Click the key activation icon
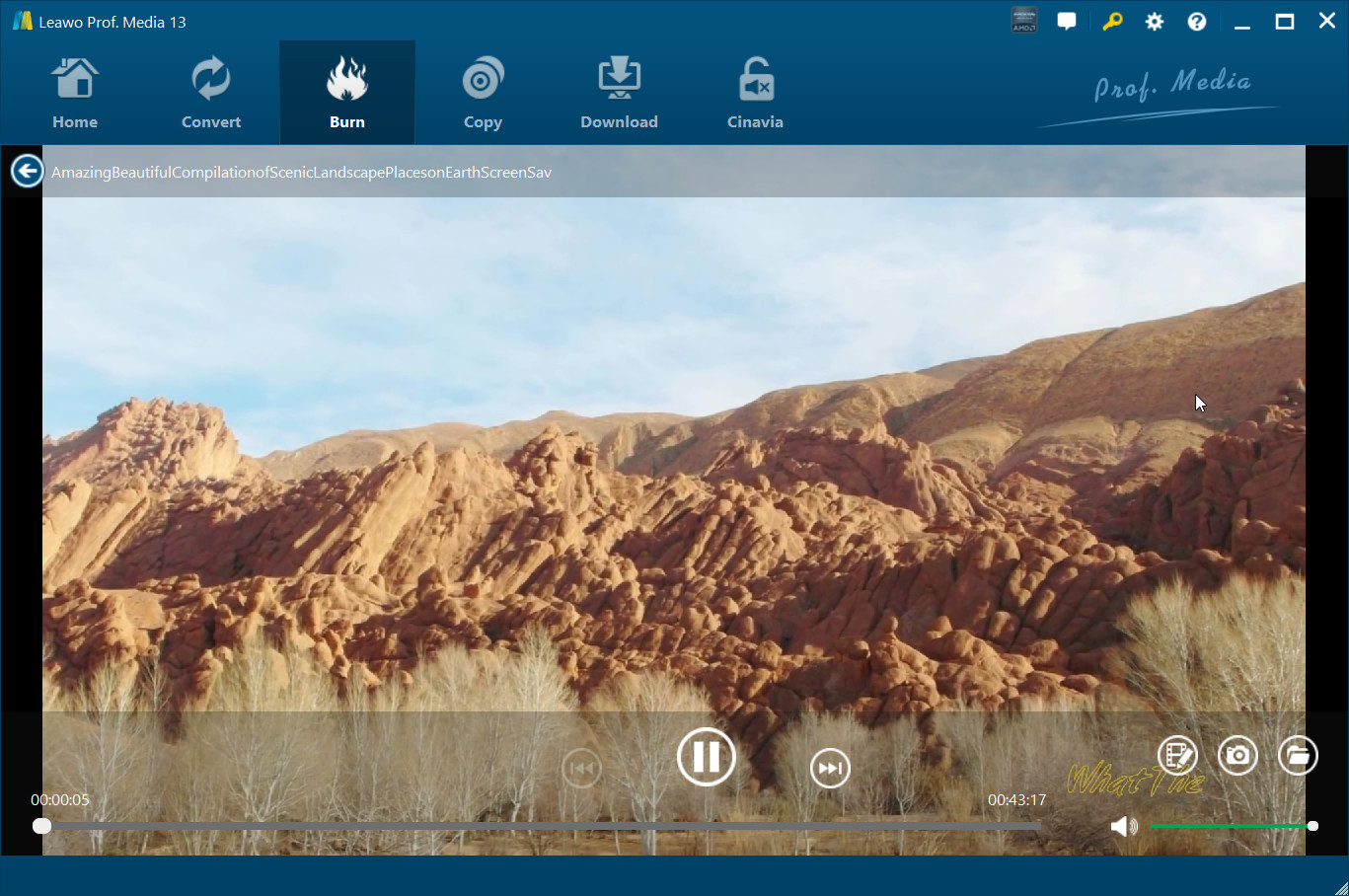This screenshot has width=1349, height=896. pyautogui.click(x=1112, y=22)
